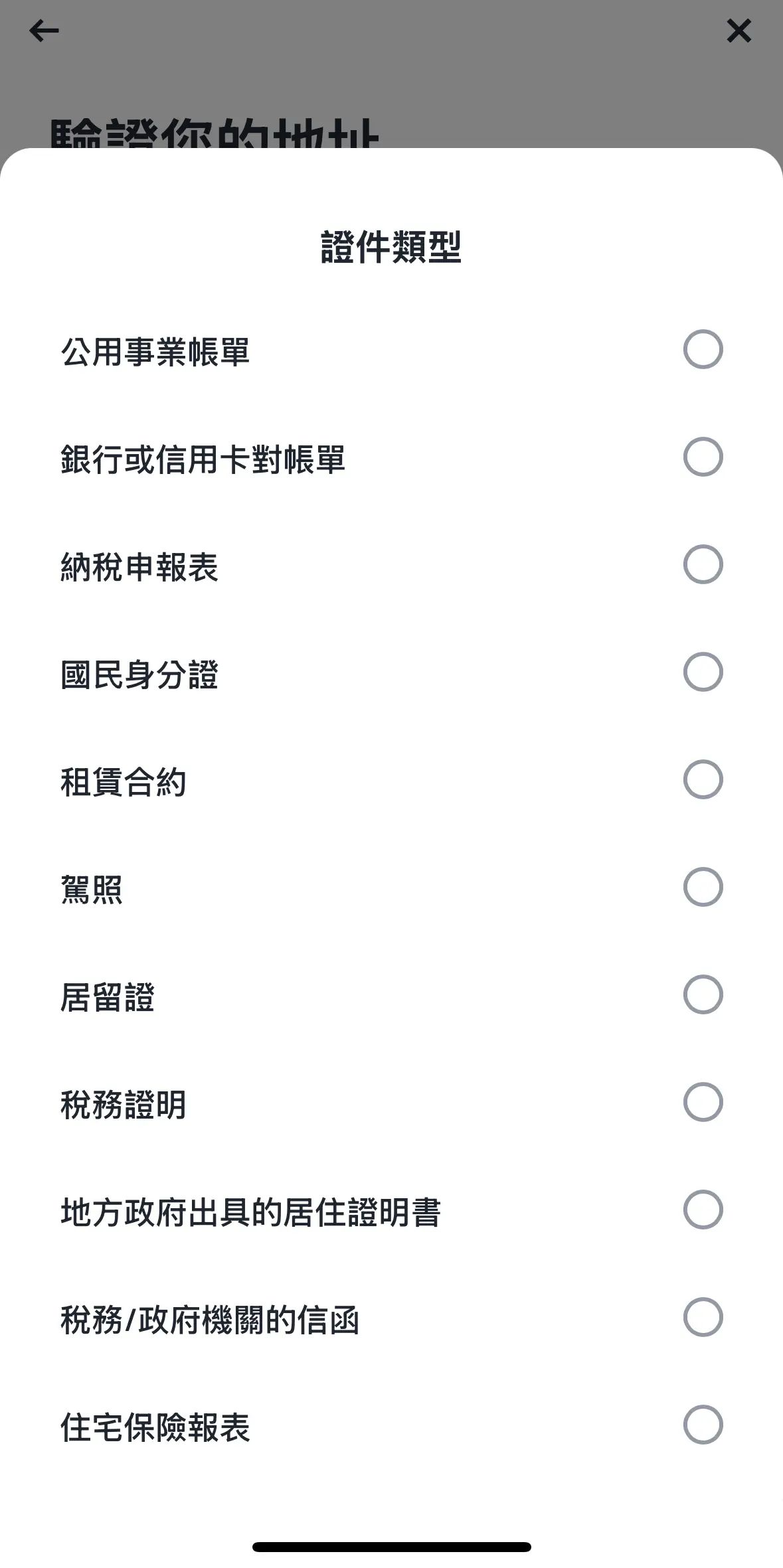Select the 納稅申報表 radio button
The width and height of the screenshot is (783, 1568).
click(x=703, y=564)
